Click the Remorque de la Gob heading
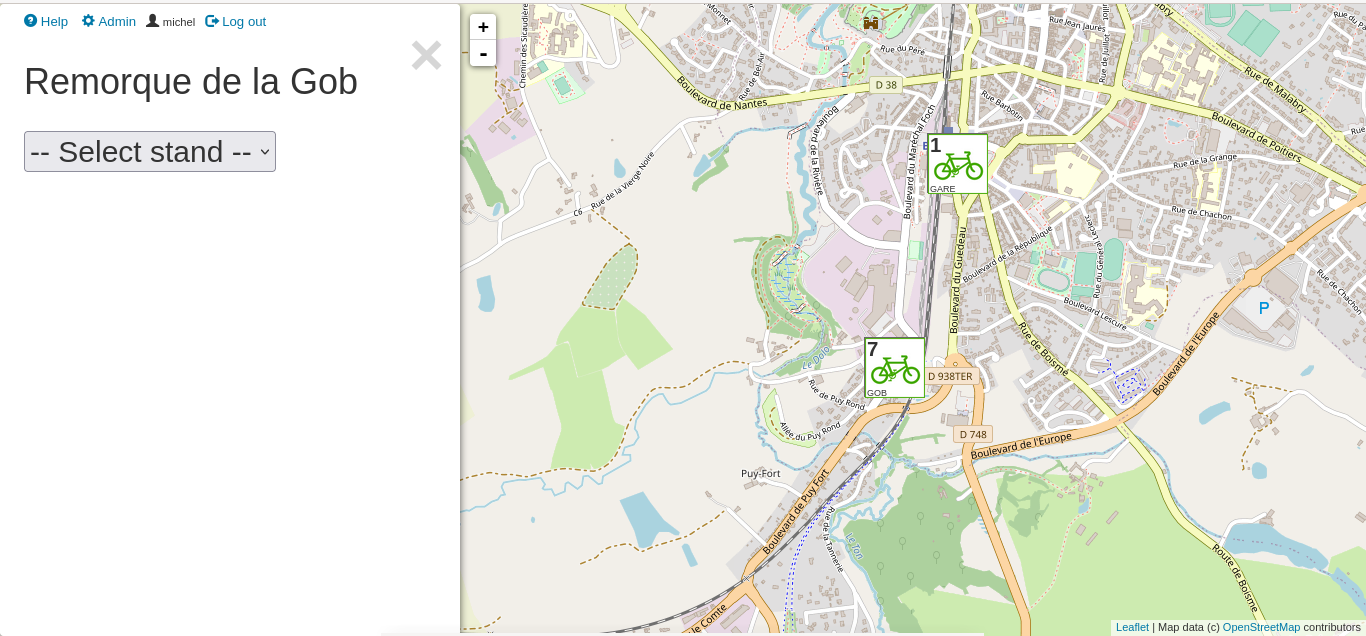Screen dimensions: 1366x636 [191, 82]
